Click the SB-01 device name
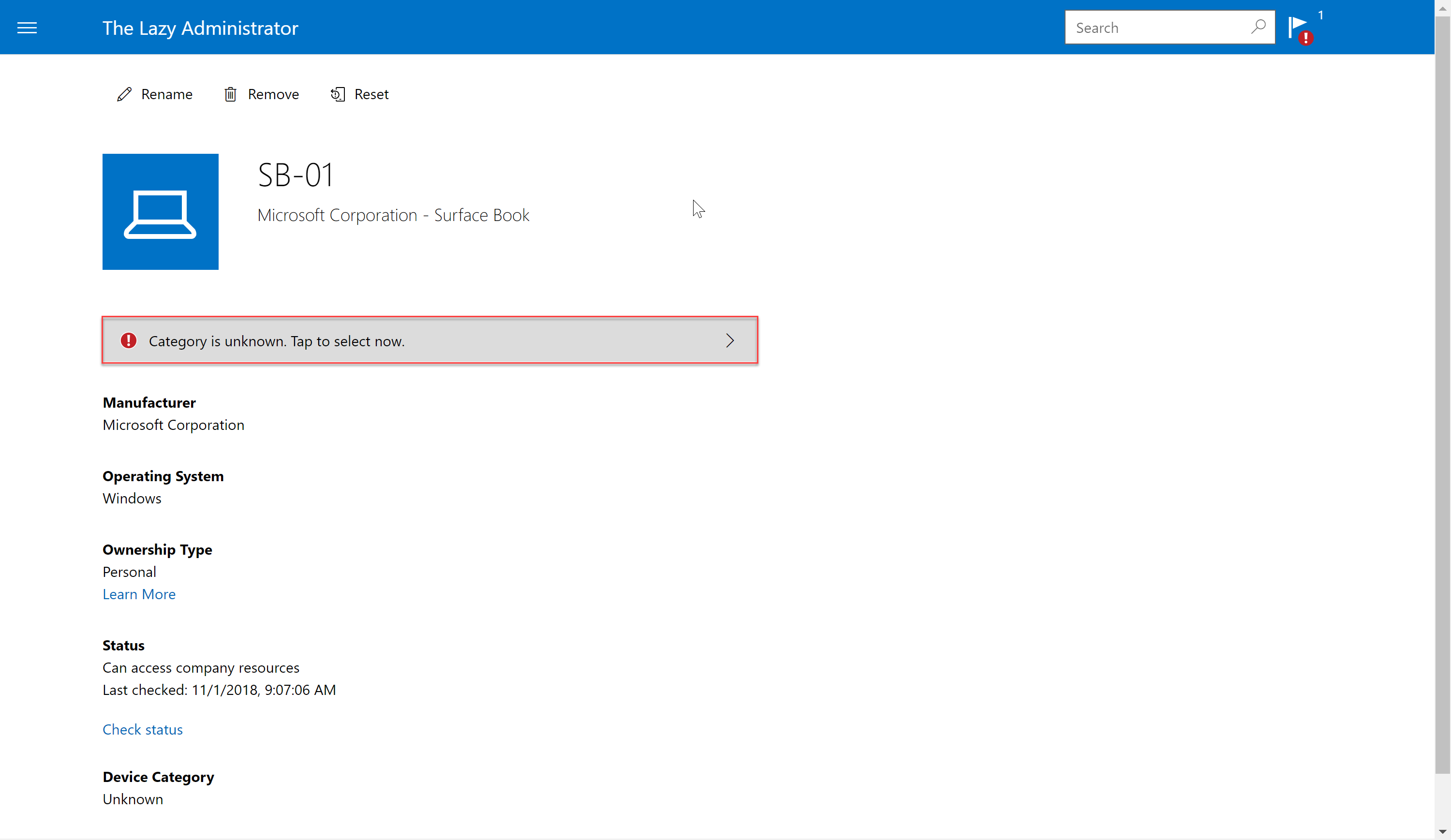 click(x=296, y=175)
